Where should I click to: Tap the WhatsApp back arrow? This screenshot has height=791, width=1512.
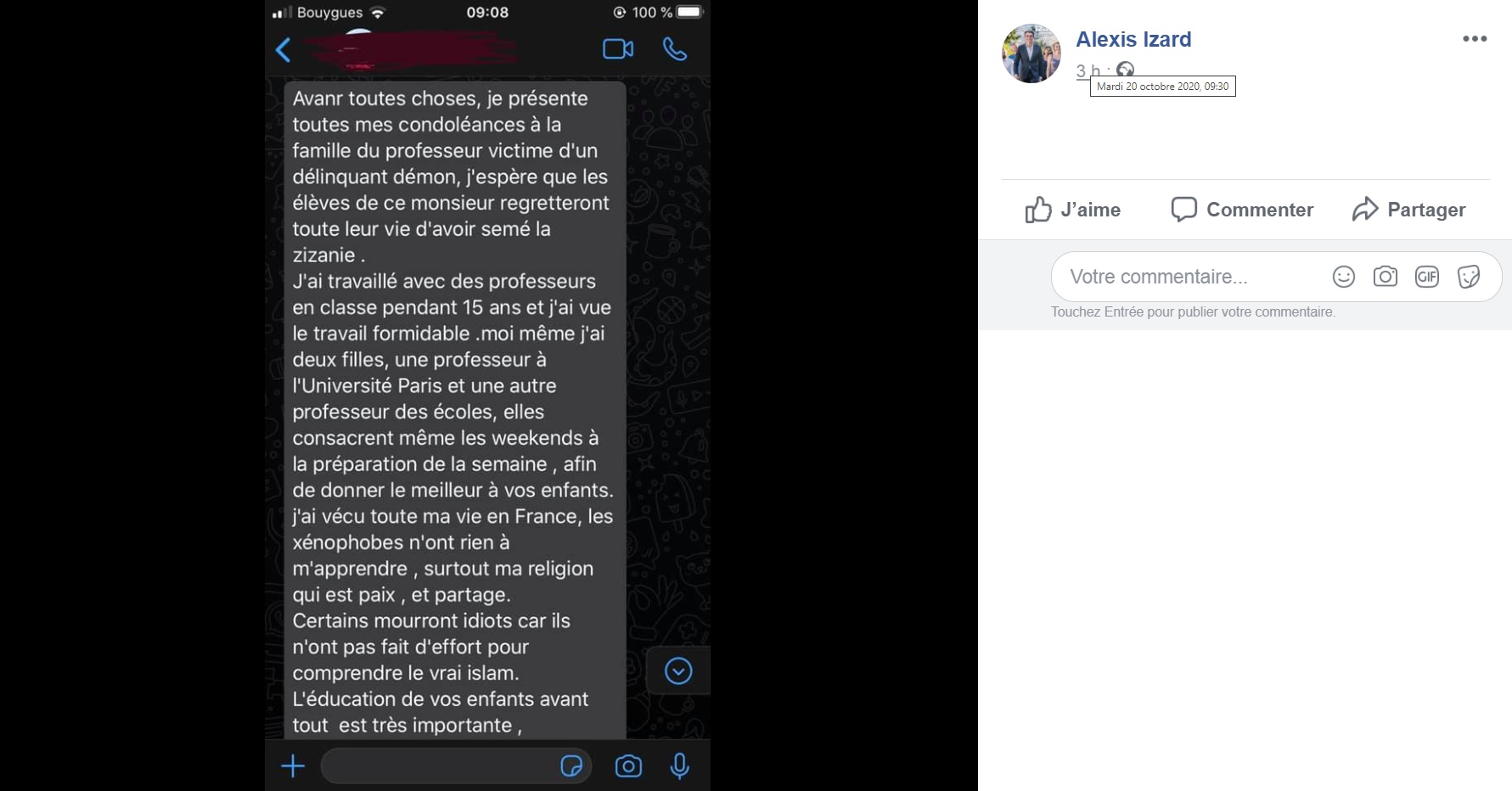pyautogui.click(x=284, y=50)
